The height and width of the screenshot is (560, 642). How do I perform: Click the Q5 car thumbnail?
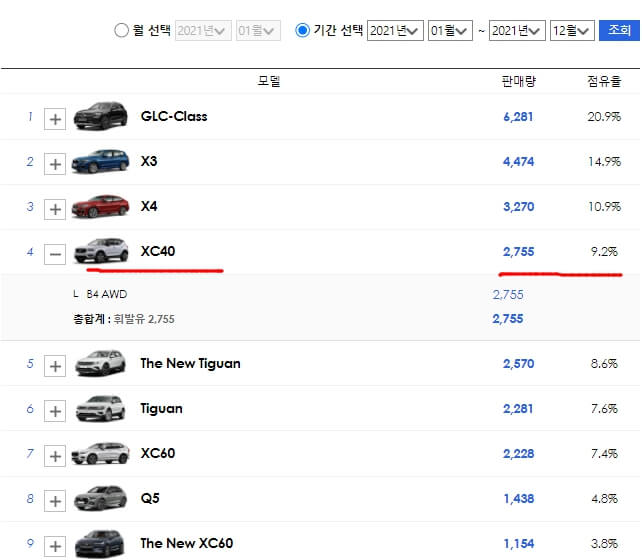100,498
